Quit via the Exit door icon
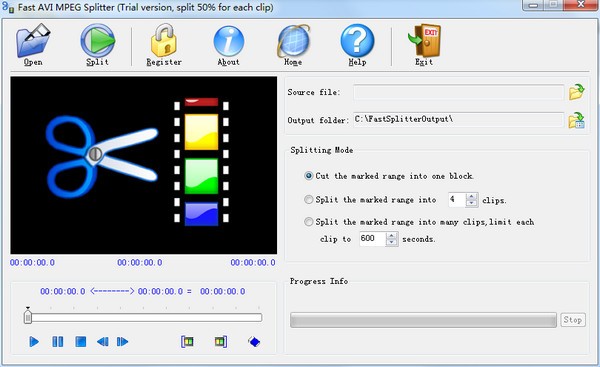The height and width of the screenshot is (367, 600). click(x=424, y=44)
